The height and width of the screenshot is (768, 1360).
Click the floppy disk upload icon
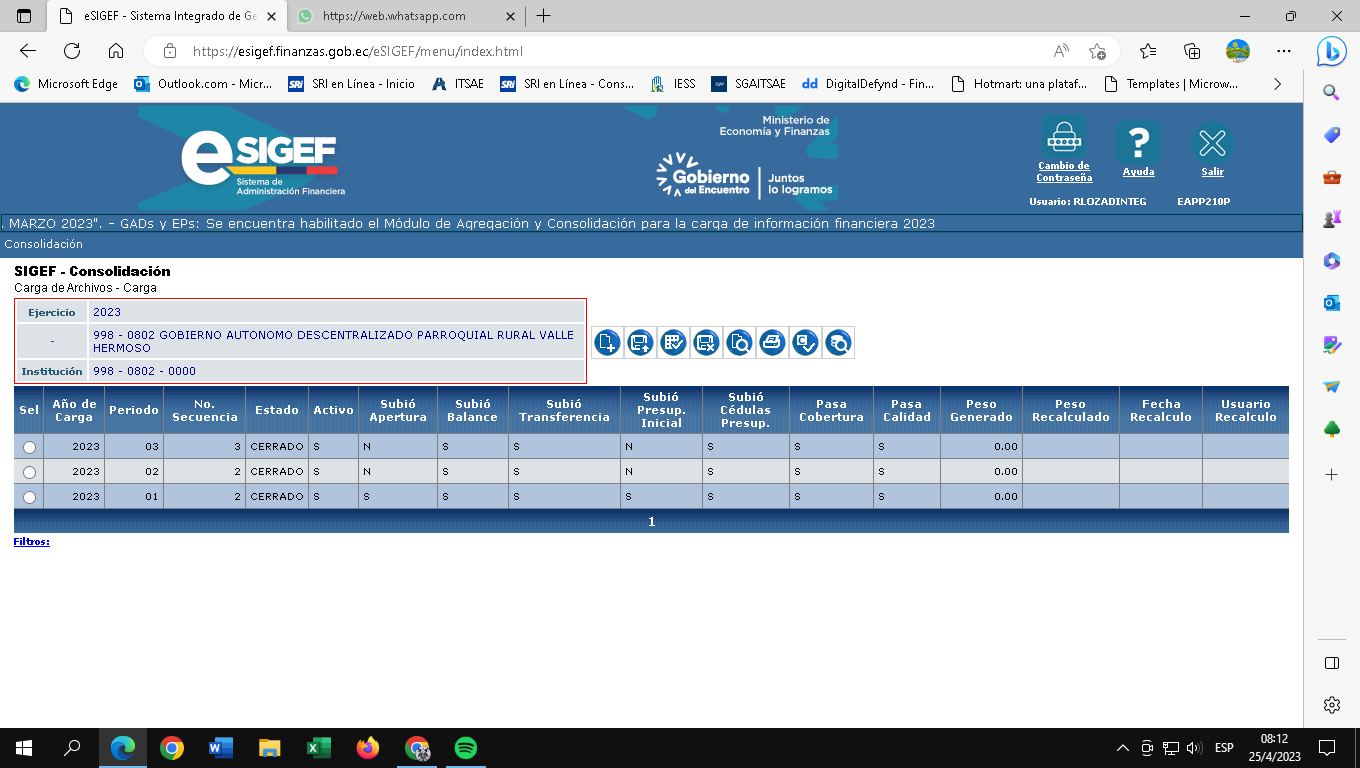[640, 343]
